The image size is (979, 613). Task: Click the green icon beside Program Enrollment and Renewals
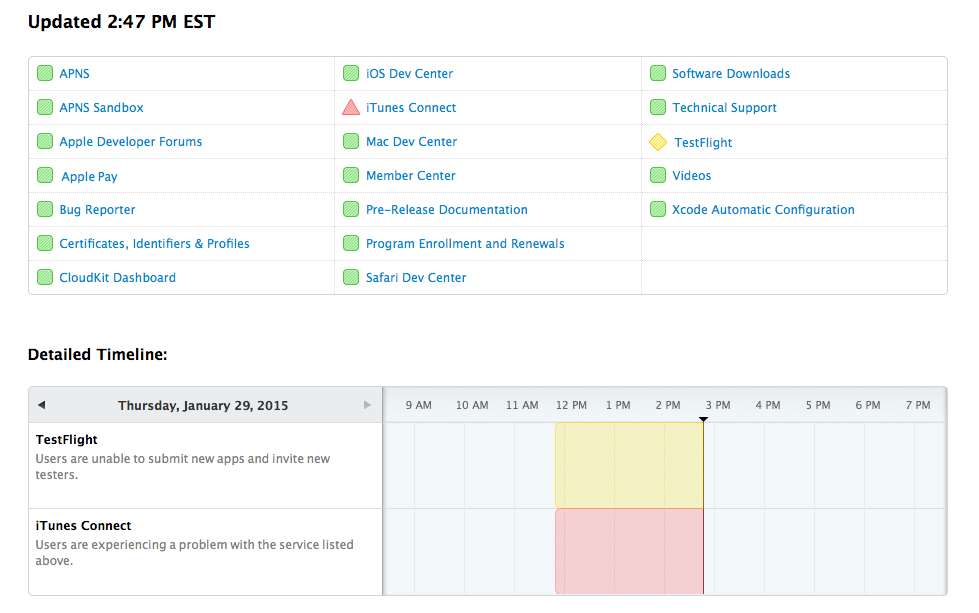pyautogui.click(x=351, y=243)
